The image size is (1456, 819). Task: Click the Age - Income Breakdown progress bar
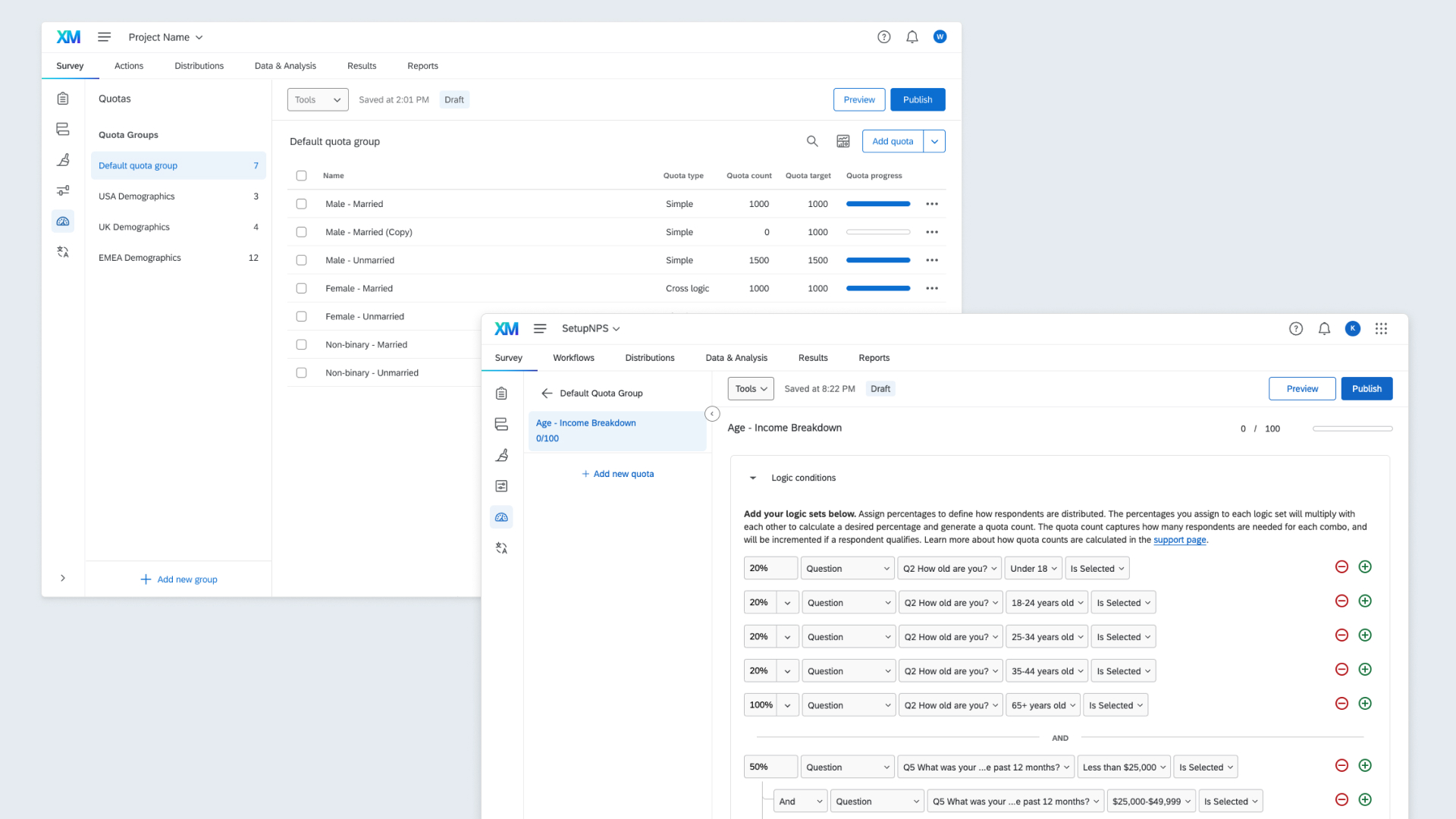1352,428
